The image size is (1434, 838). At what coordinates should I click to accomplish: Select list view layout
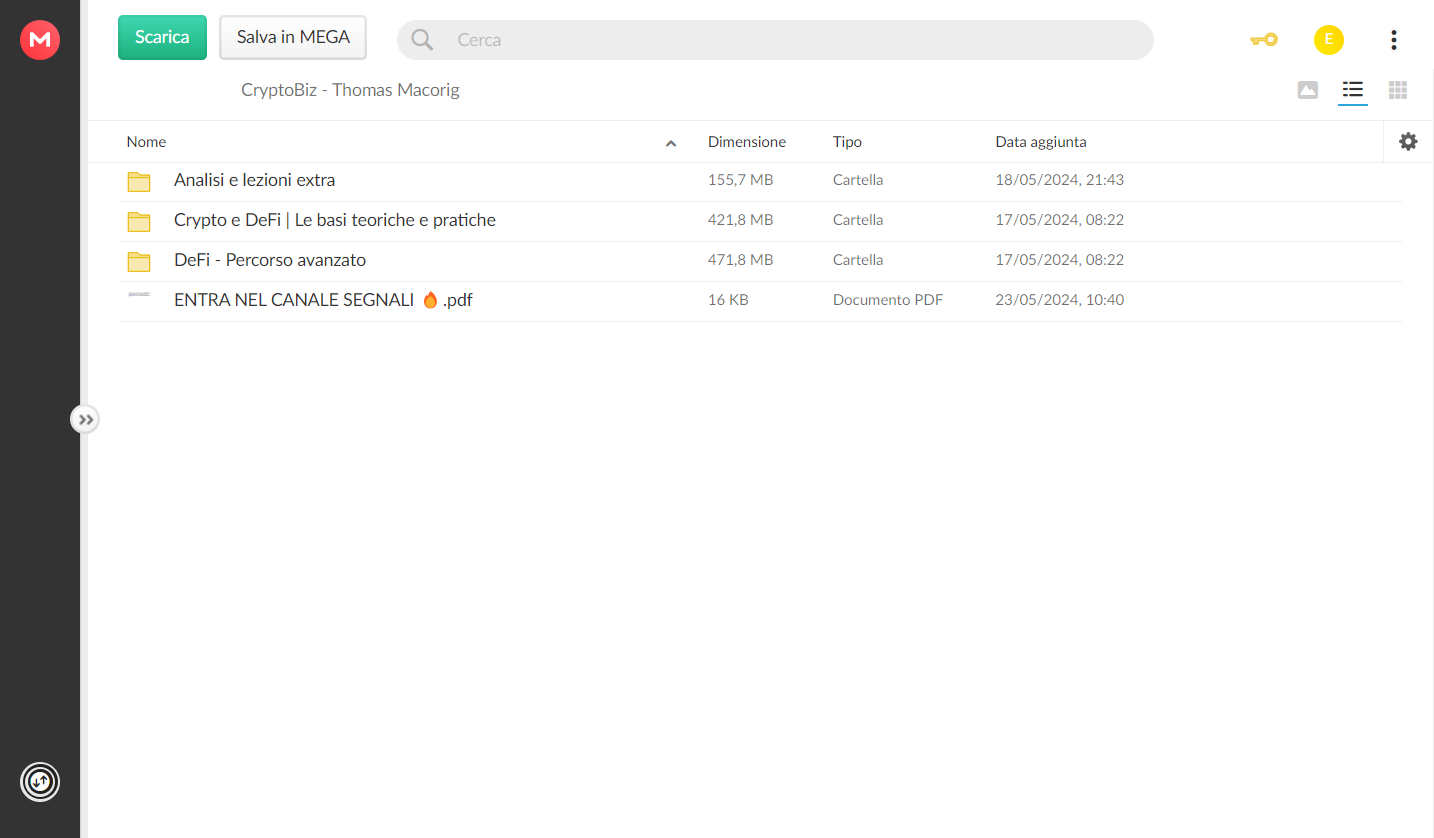(x=1353, y=90)
